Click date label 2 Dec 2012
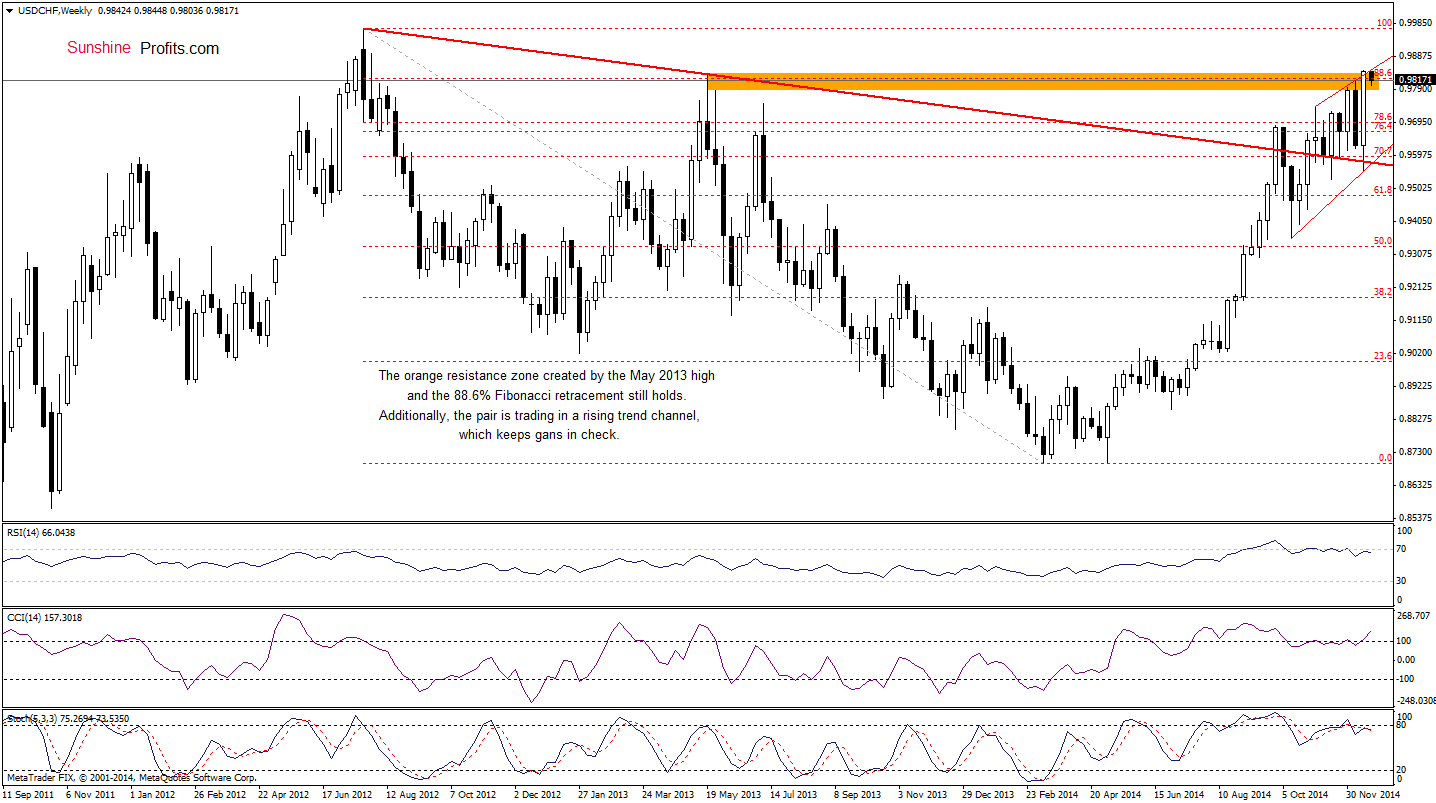This screenshot has width=1436, height=803. 538,795
